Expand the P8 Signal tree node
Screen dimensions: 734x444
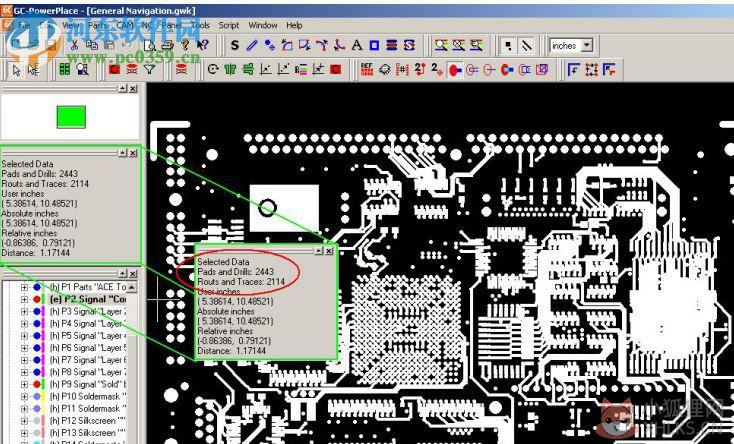click(x=24, y=372)
